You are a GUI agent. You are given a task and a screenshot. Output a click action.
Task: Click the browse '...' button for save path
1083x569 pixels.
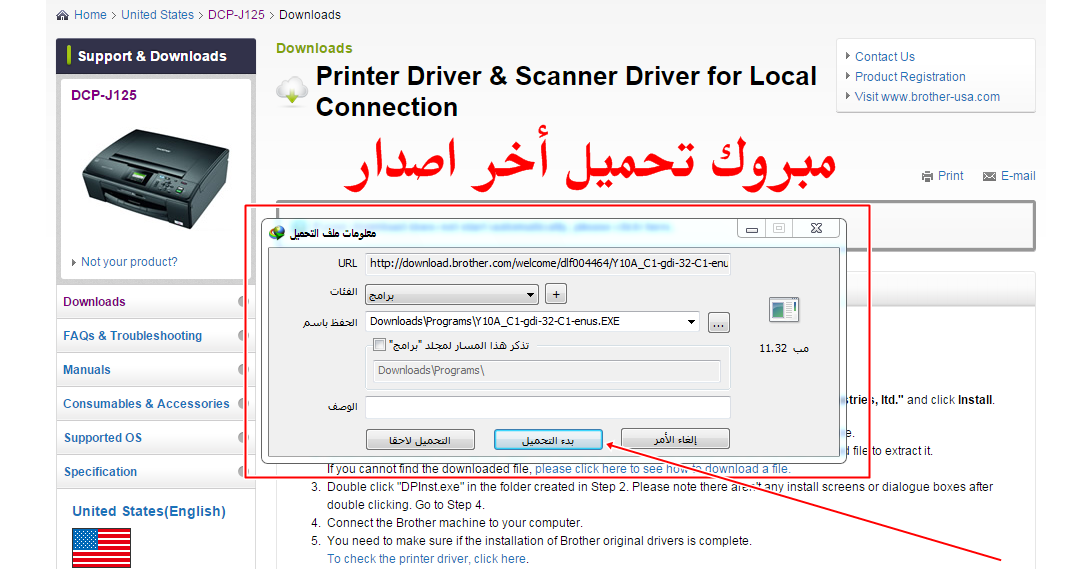pos(718,322)
